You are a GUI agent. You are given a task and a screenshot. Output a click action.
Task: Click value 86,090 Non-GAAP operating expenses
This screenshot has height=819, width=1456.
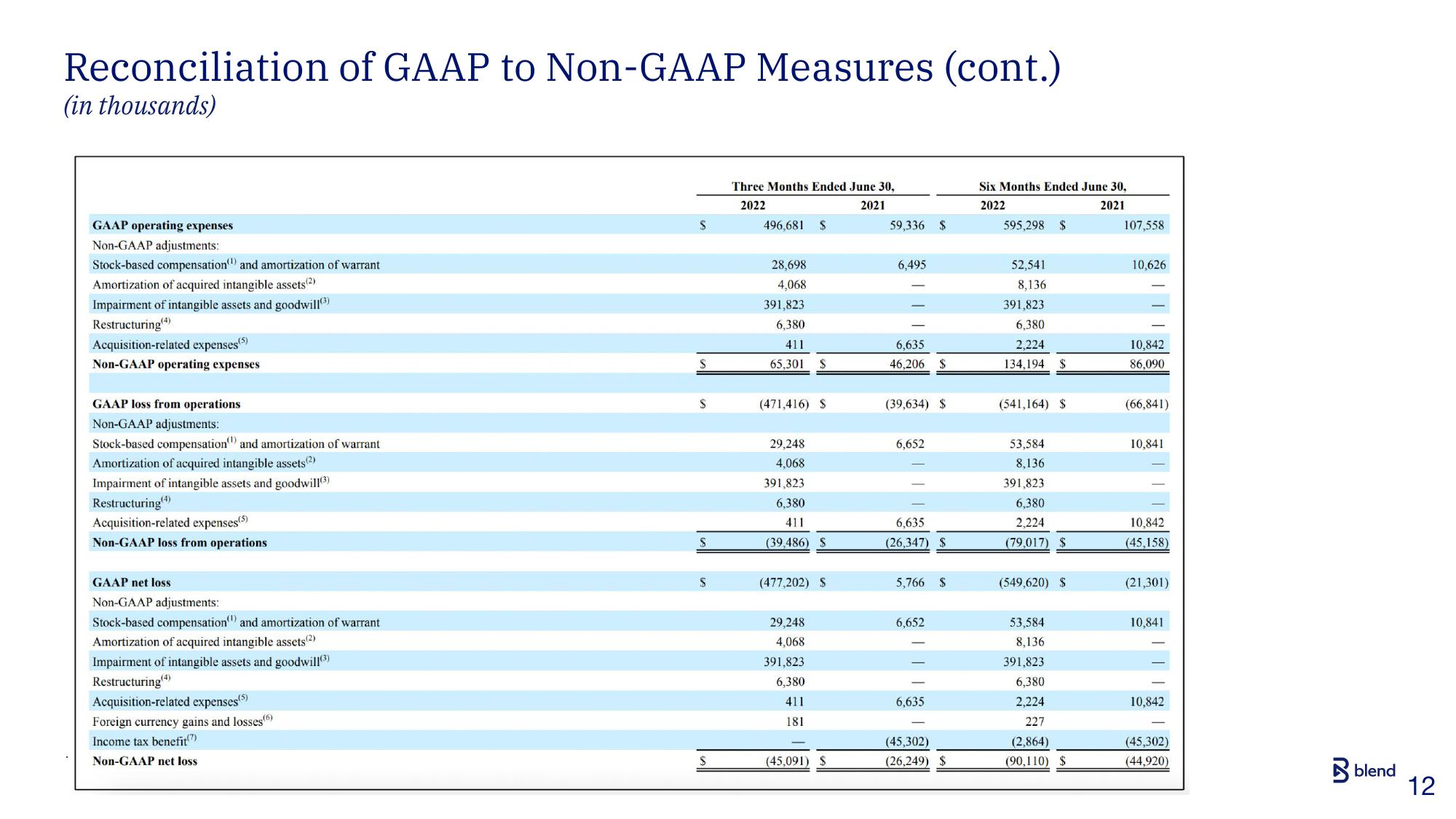coord(1147,364)
